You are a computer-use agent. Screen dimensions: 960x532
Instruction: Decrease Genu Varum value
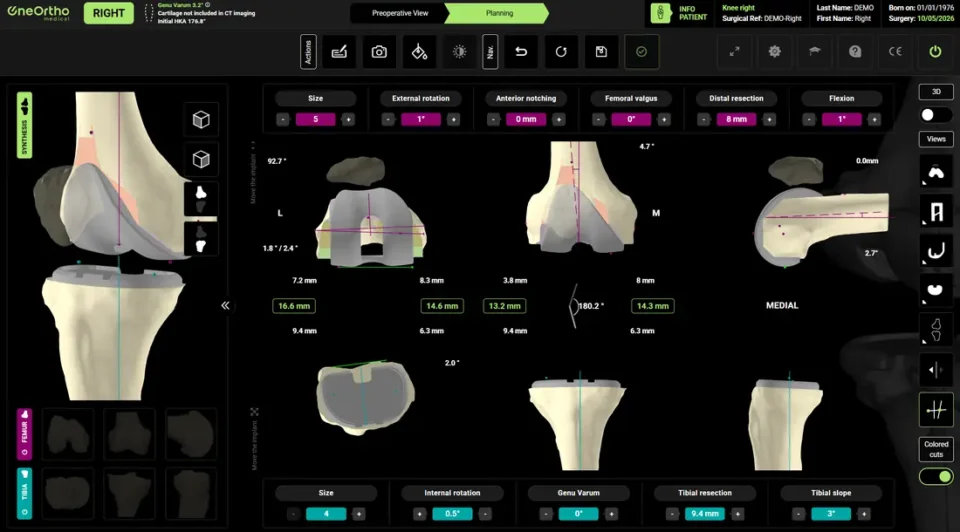click(546, 514)
